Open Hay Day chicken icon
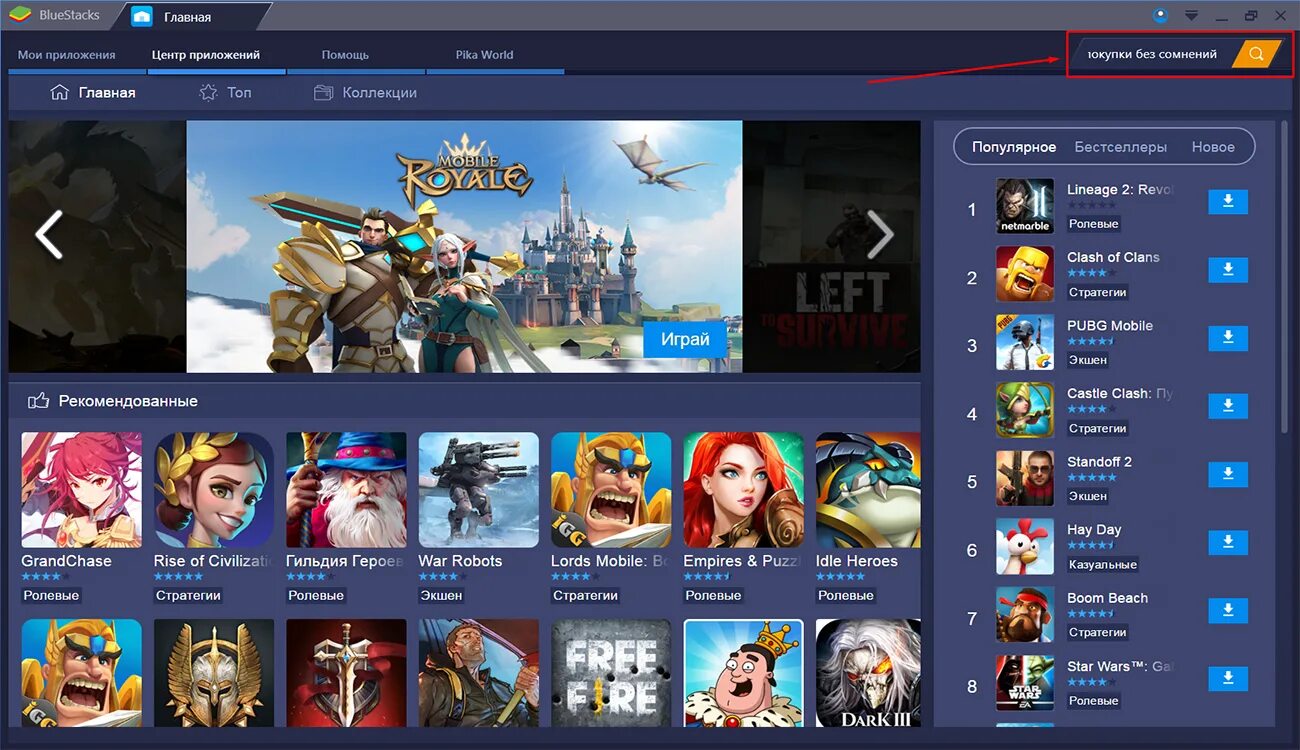This screenshot has width=1300, height=750. [x=1025, y=546]
